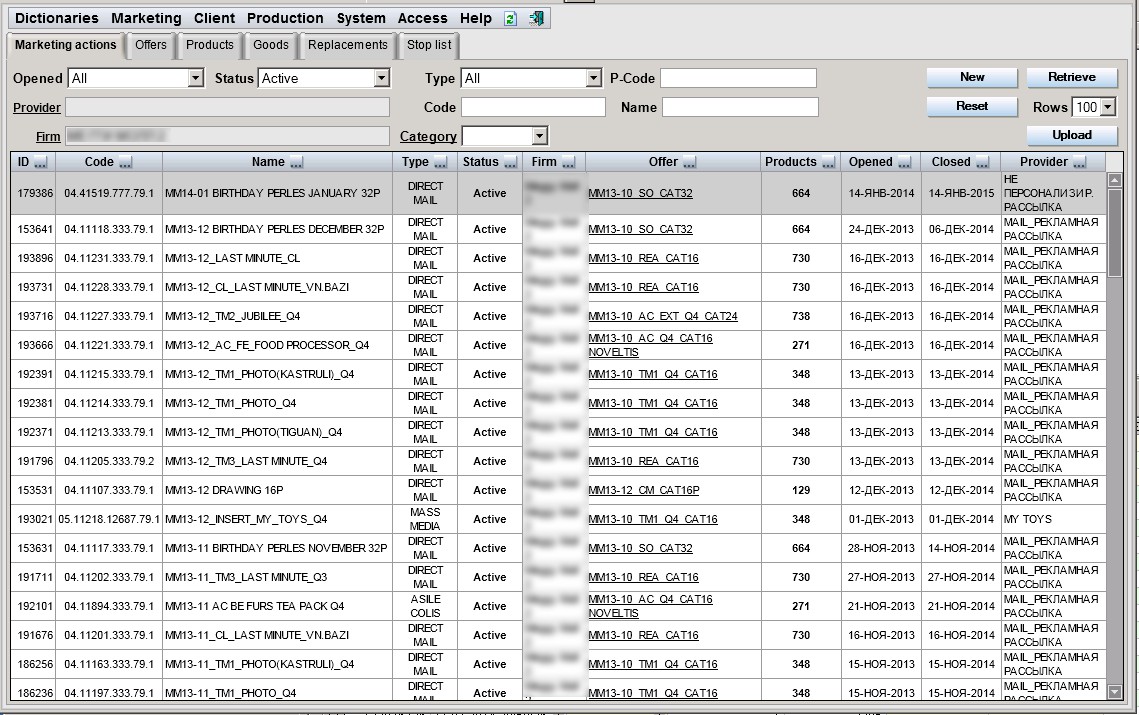The height and width of the screenshot is (715, 1139).
Task: Open the MM13-12_CM_CAT16P offer link
Action: pyautogui.click(x=644, y=490)
